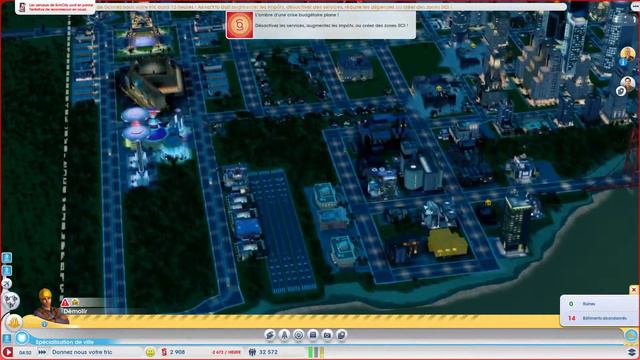Open population panel via people icon
The height and width of the screenshot is (360, 640).
pos(252,352)
